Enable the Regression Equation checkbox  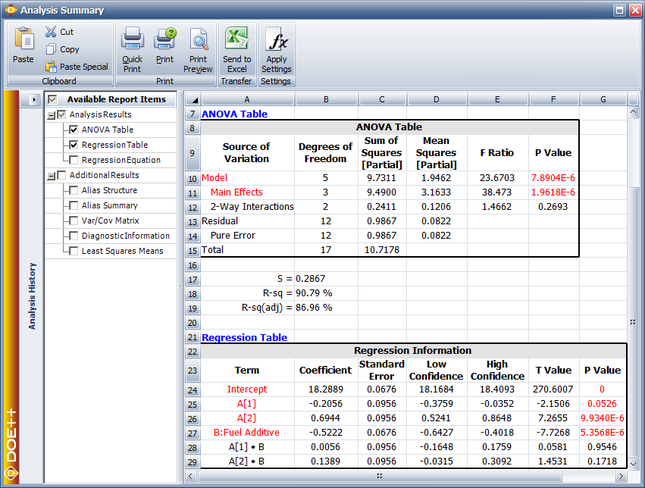click(74, 160)
